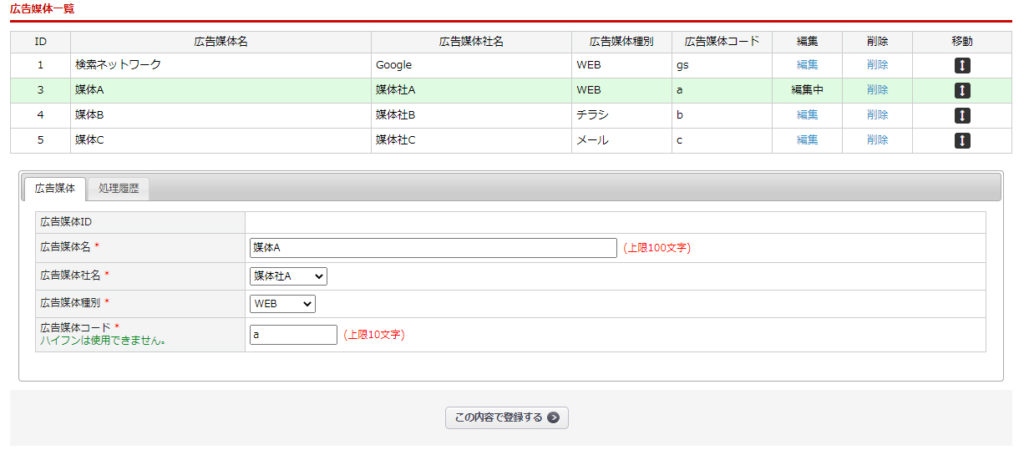Click move icon for 媒体B row

coord(962,116)
